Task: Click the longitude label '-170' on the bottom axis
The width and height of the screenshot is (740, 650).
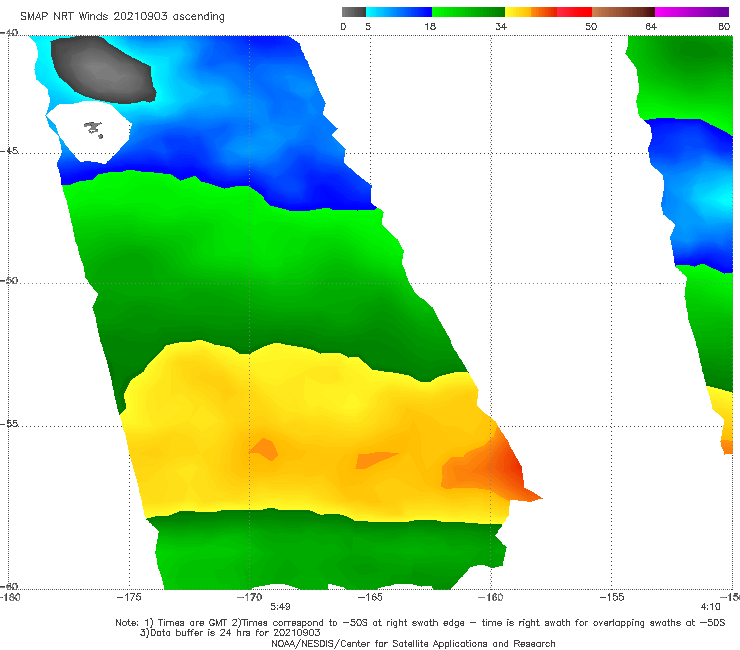Action: pyautogui.click(x=250, y=597)
